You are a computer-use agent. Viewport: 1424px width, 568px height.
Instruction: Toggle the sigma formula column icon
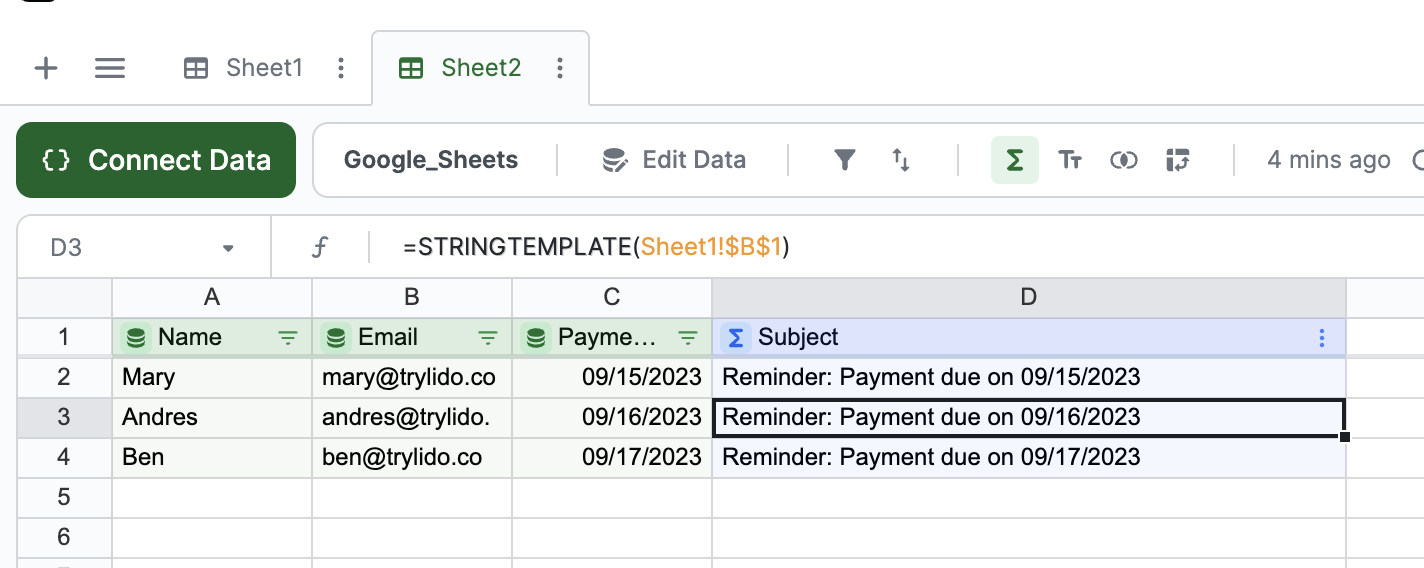pyautogui.click(x=1015, y=160)
